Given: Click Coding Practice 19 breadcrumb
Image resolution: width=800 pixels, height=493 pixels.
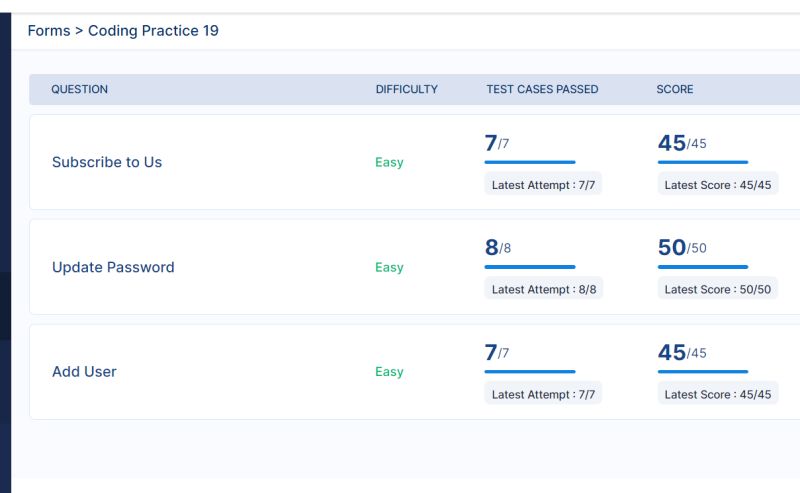Looking at the screenshot, I should pyautogui.click(x=153, y=31).
